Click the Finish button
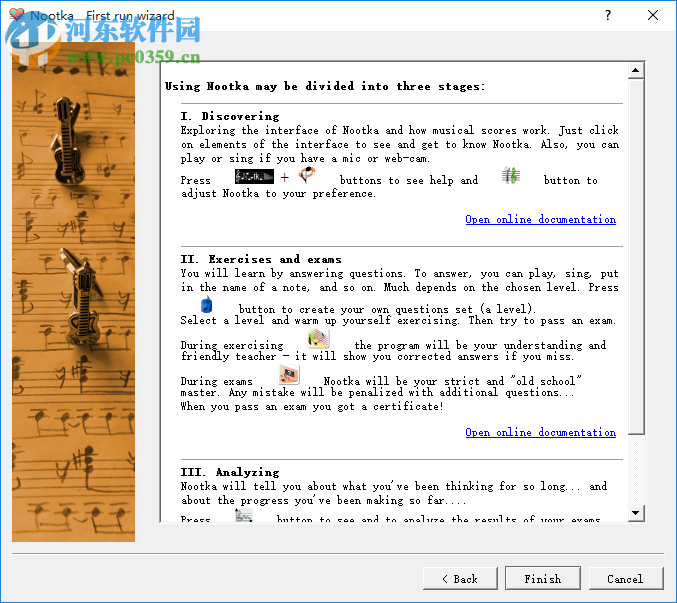Image resolution: width=677 pixels, height=603 pixels. pyautogui.click(x=542, y=578)
